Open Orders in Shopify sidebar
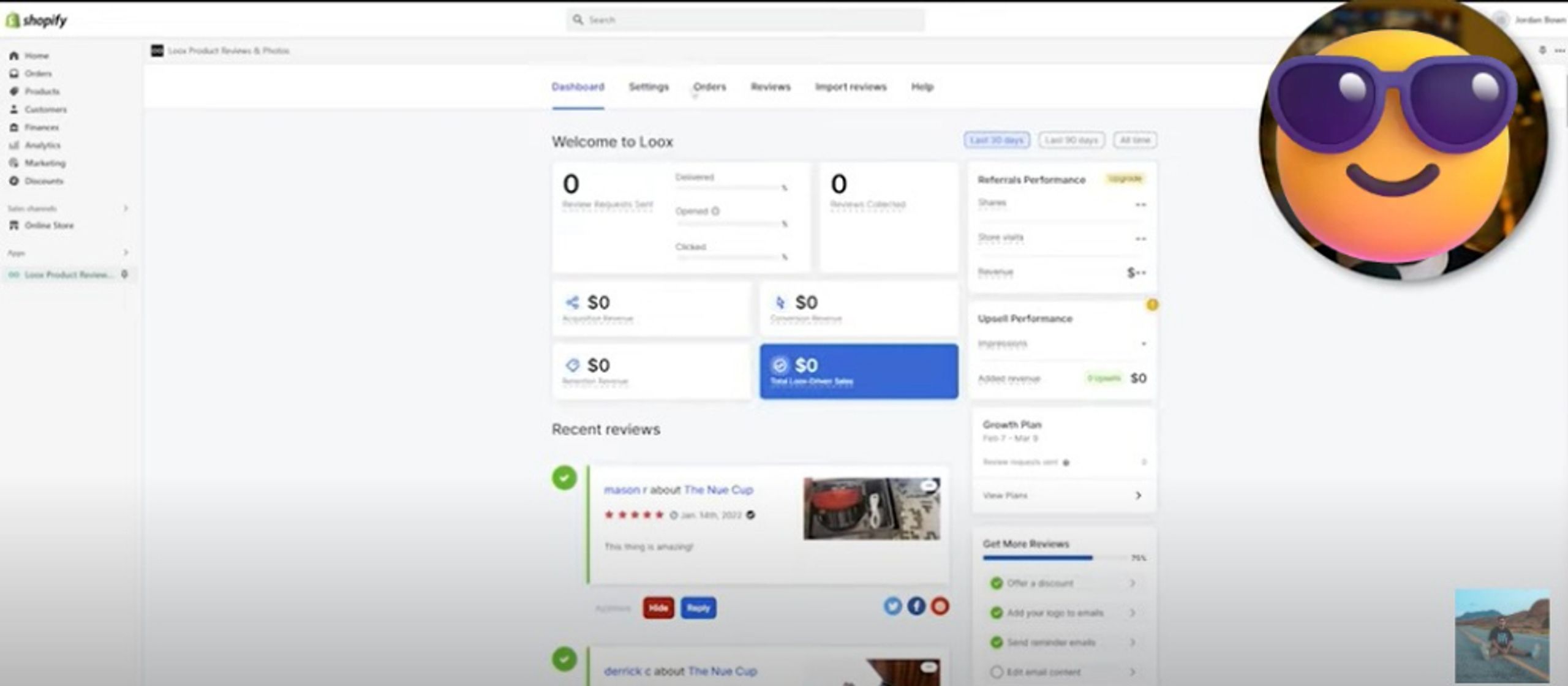 [38, 73]
